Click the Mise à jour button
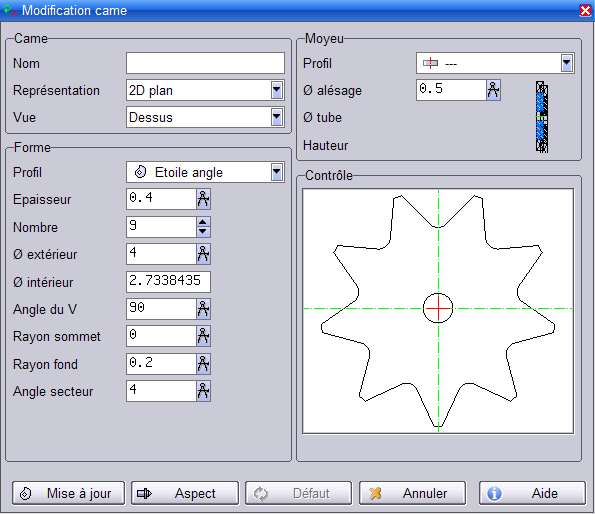The image size is (595, 514). click(69, 493)
